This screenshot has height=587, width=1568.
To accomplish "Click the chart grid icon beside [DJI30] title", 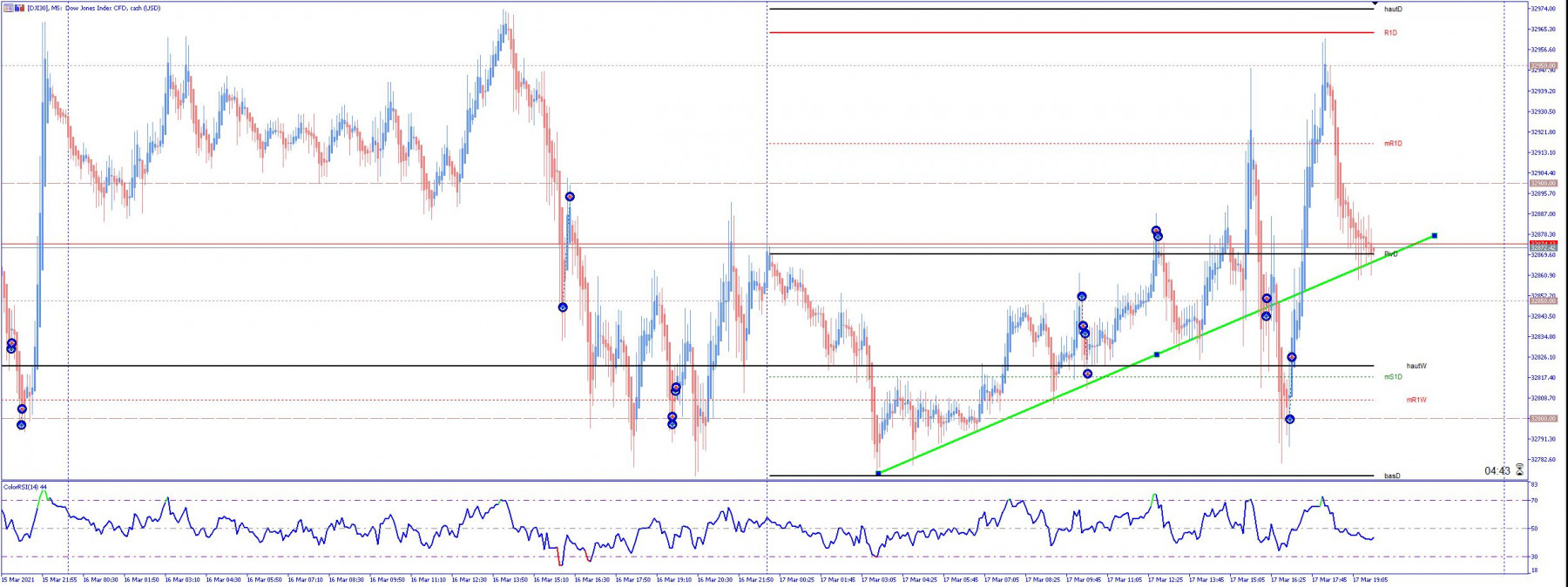I will coord(8,8).
